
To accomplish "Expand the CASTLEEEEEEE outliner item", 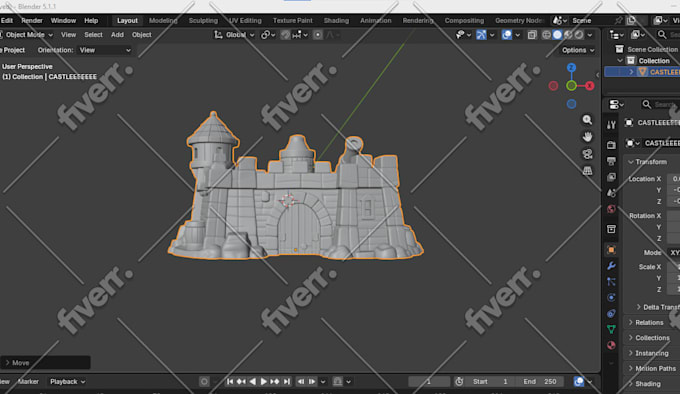I will [x=631, y=72].
